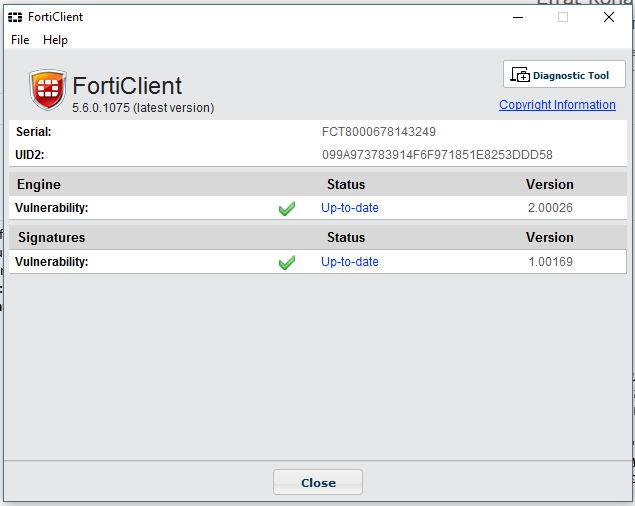This screenshot has width=635, height=506.
Task: Click the Signatures section header
Action: tap(52, 238)
